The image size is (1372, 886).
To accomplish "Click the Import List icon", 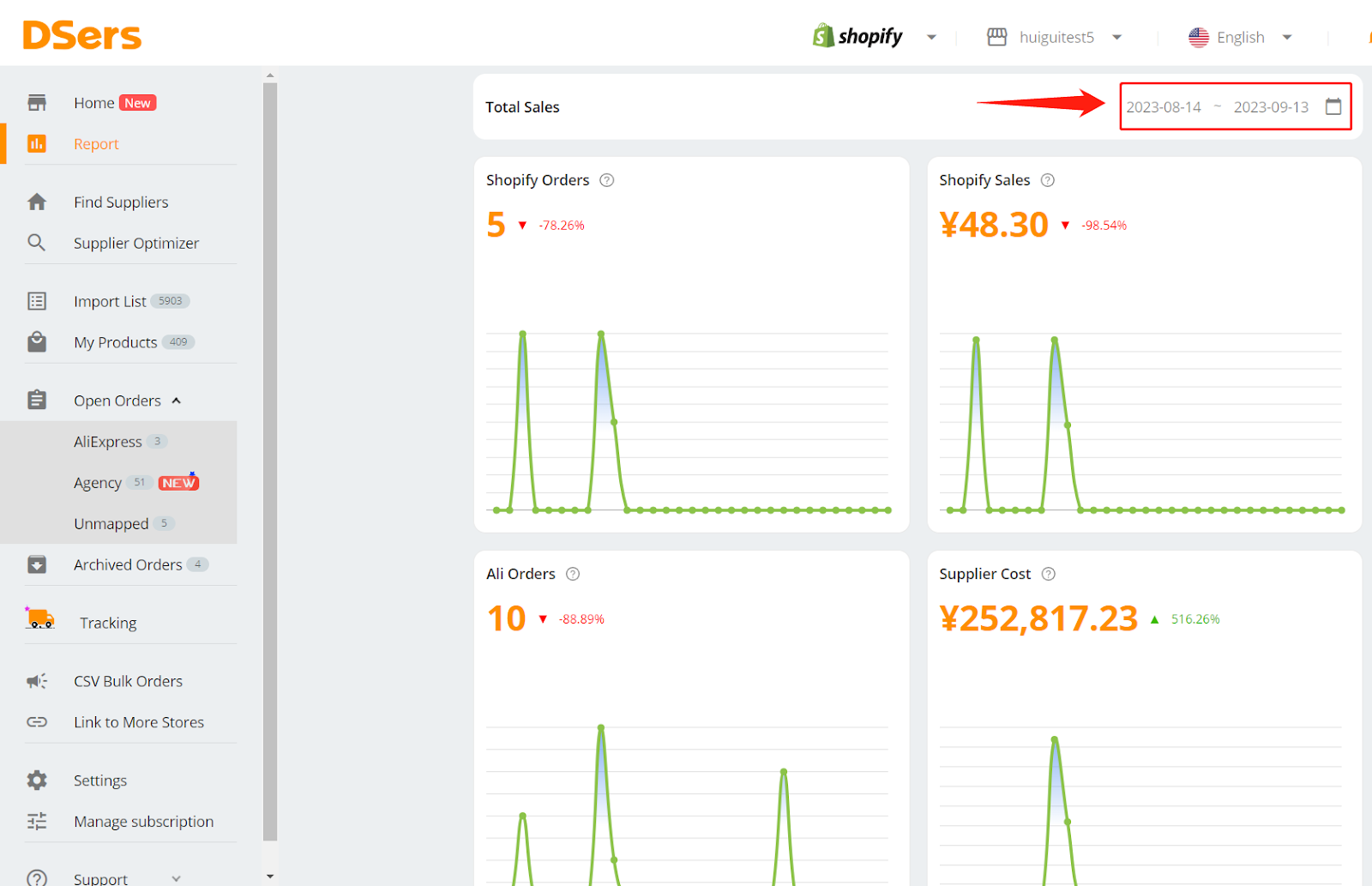I will [37, 301].
